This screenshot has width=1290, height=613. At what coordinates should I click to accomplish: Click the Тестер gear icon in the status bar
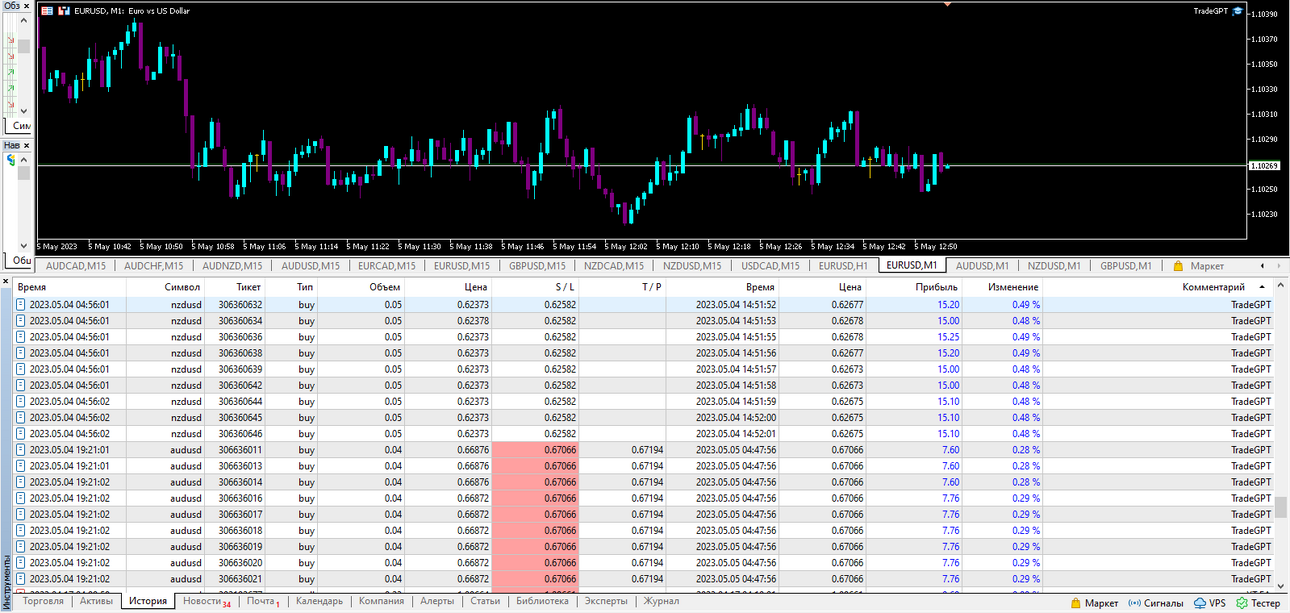click(1242, 603)
